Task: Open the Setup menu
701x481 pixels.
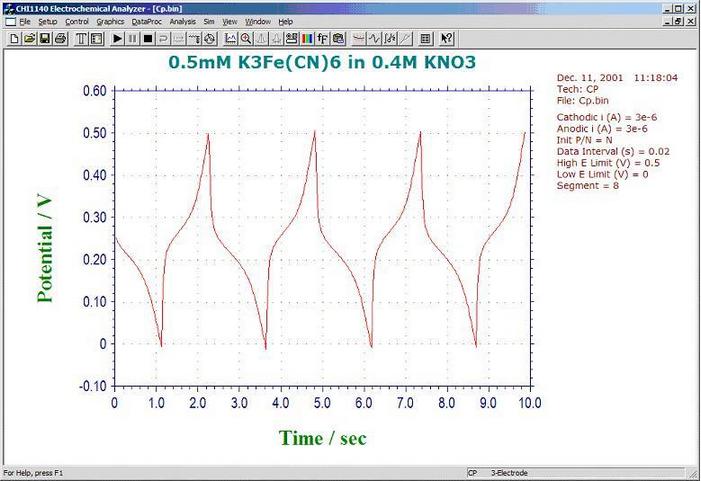Action: [47, 21]
